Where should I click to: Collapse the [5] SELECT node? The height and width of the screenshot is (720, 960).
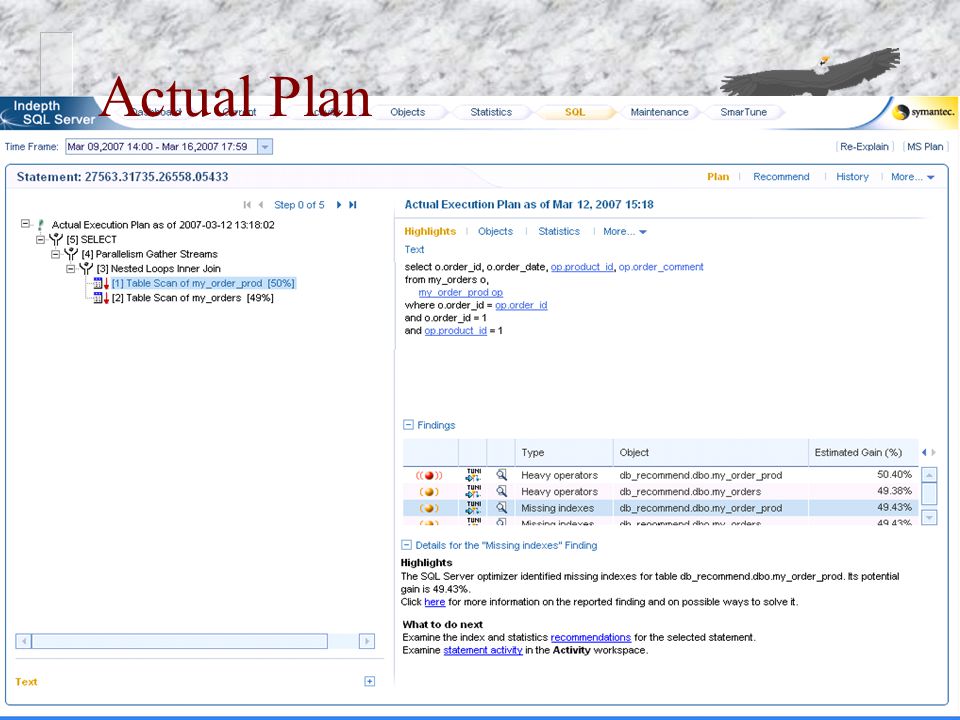tap(40, 239)
